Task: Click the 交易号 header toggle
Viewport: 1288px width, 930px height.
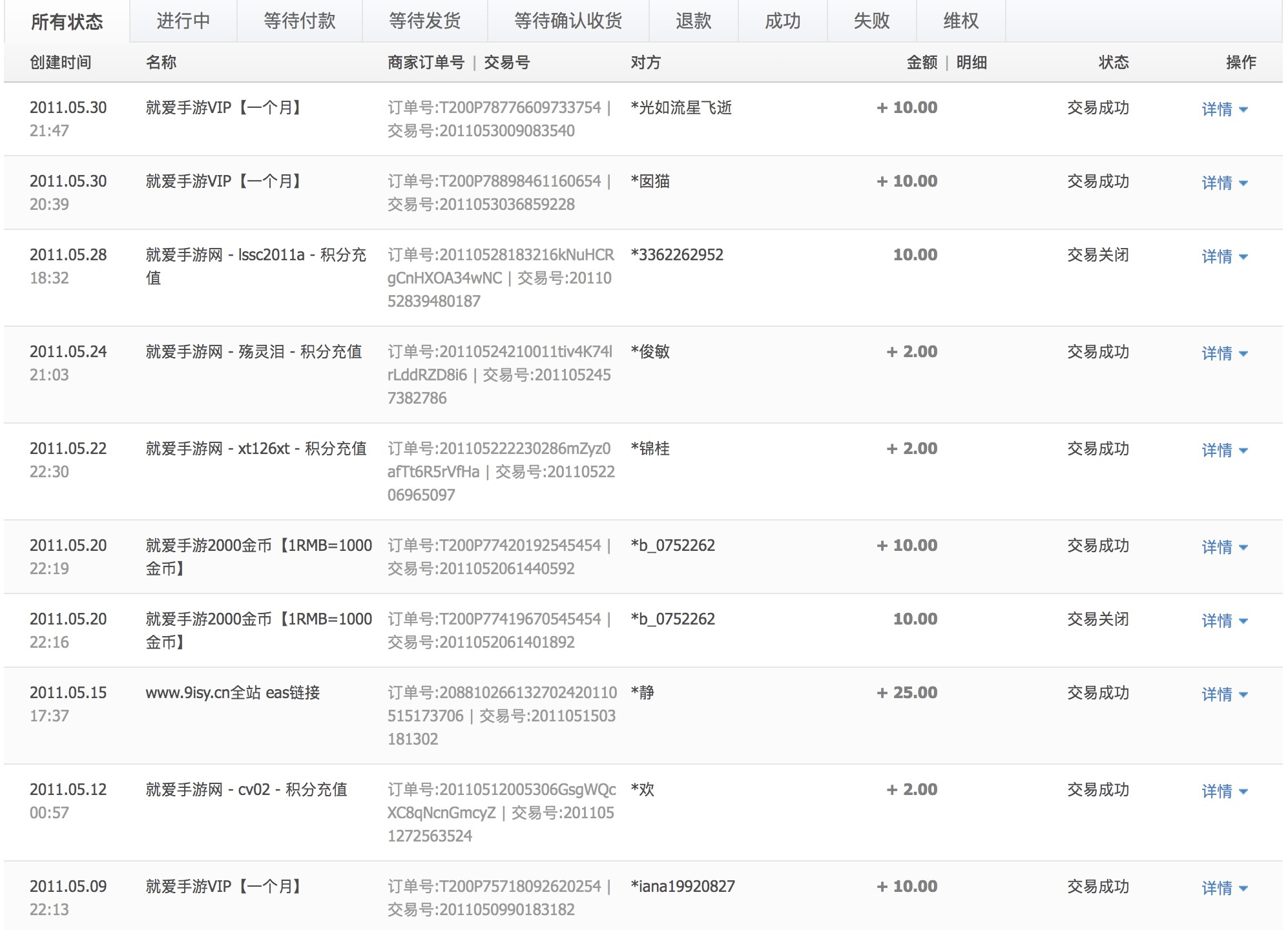Action: point(506,63)
